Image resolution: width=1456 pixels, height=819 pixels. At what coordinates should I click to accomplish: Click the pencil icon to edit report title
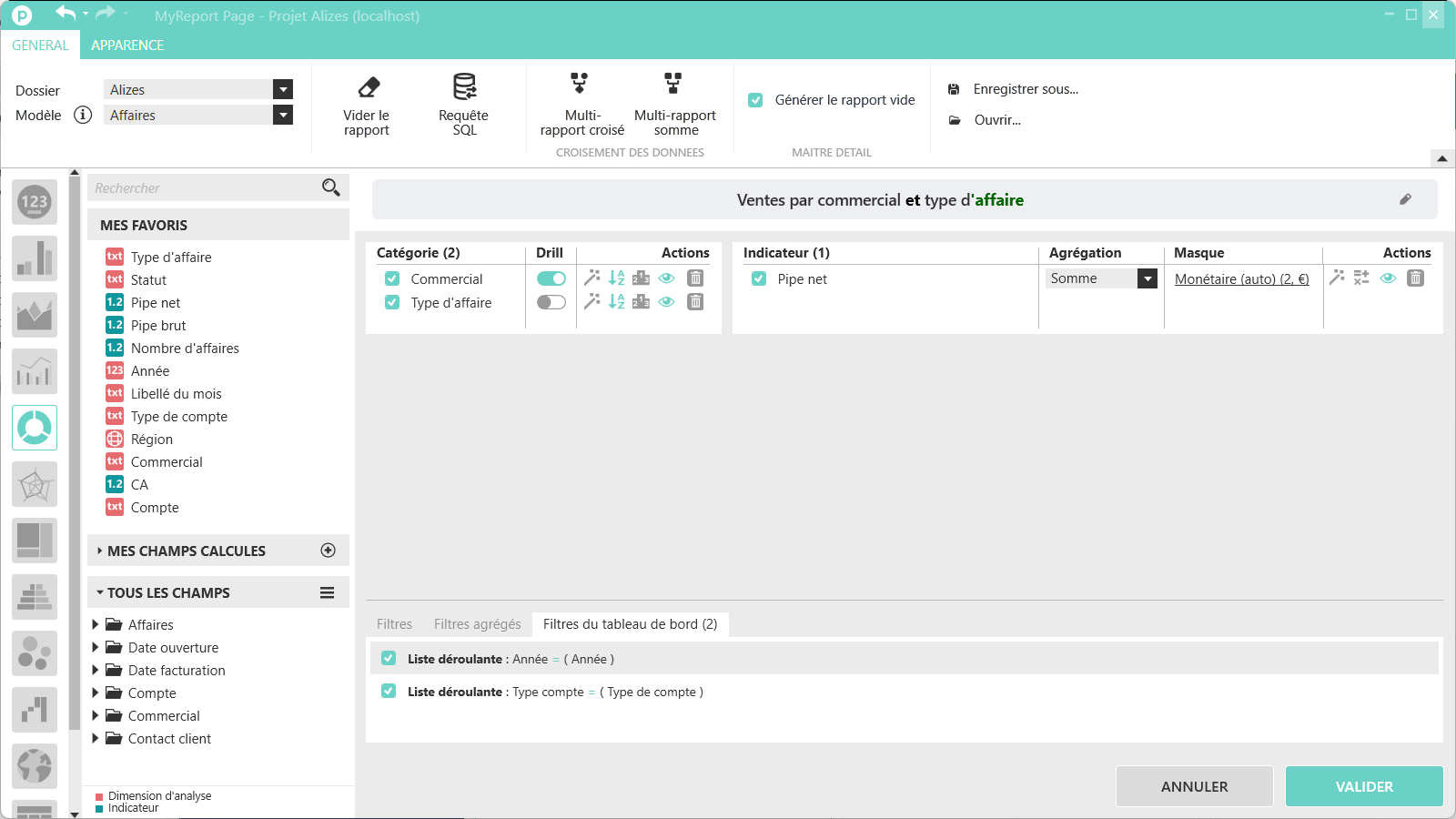(x=1405, y=199)
